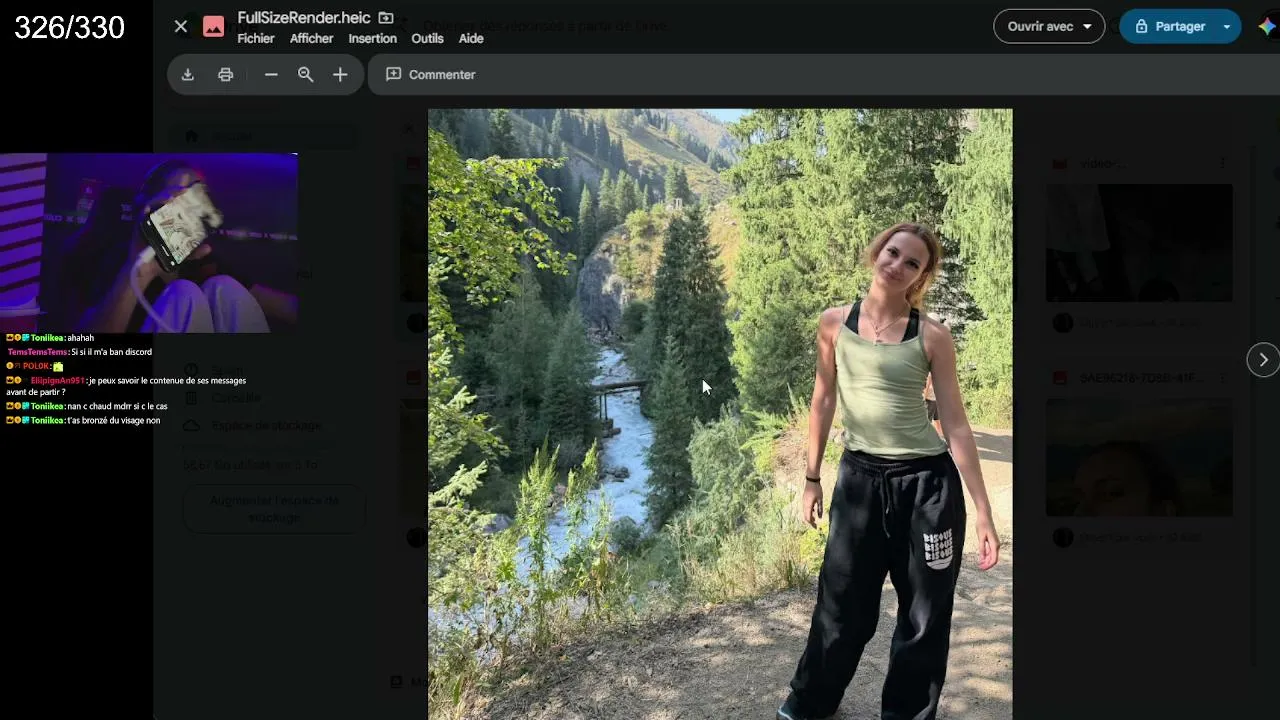Click the move-to-folder icon beside the filename
The height and width of the screenshot is (720, 1280).
point(386,18)
